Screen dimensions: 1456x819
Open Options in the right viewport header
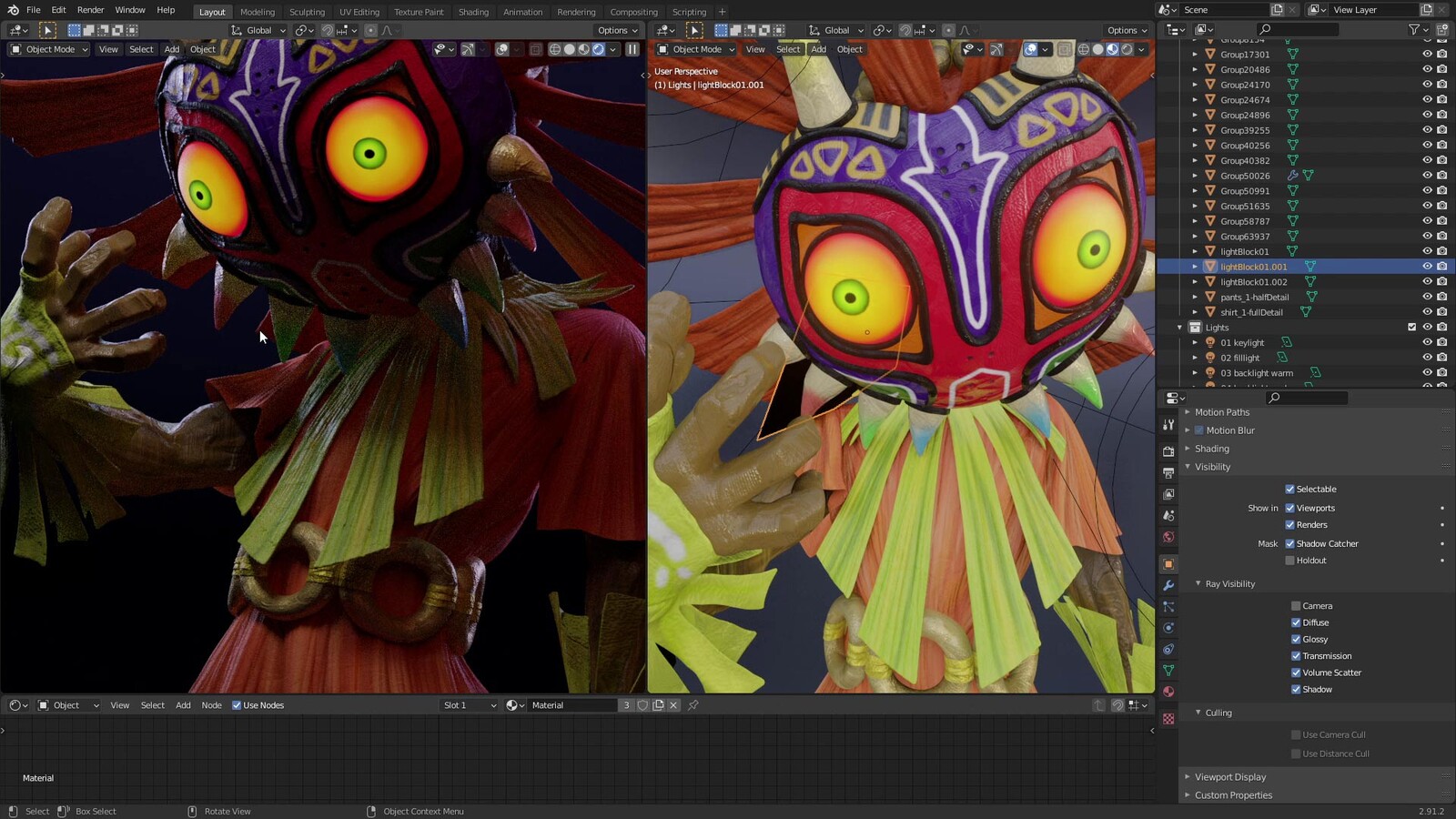point(1127,30)
